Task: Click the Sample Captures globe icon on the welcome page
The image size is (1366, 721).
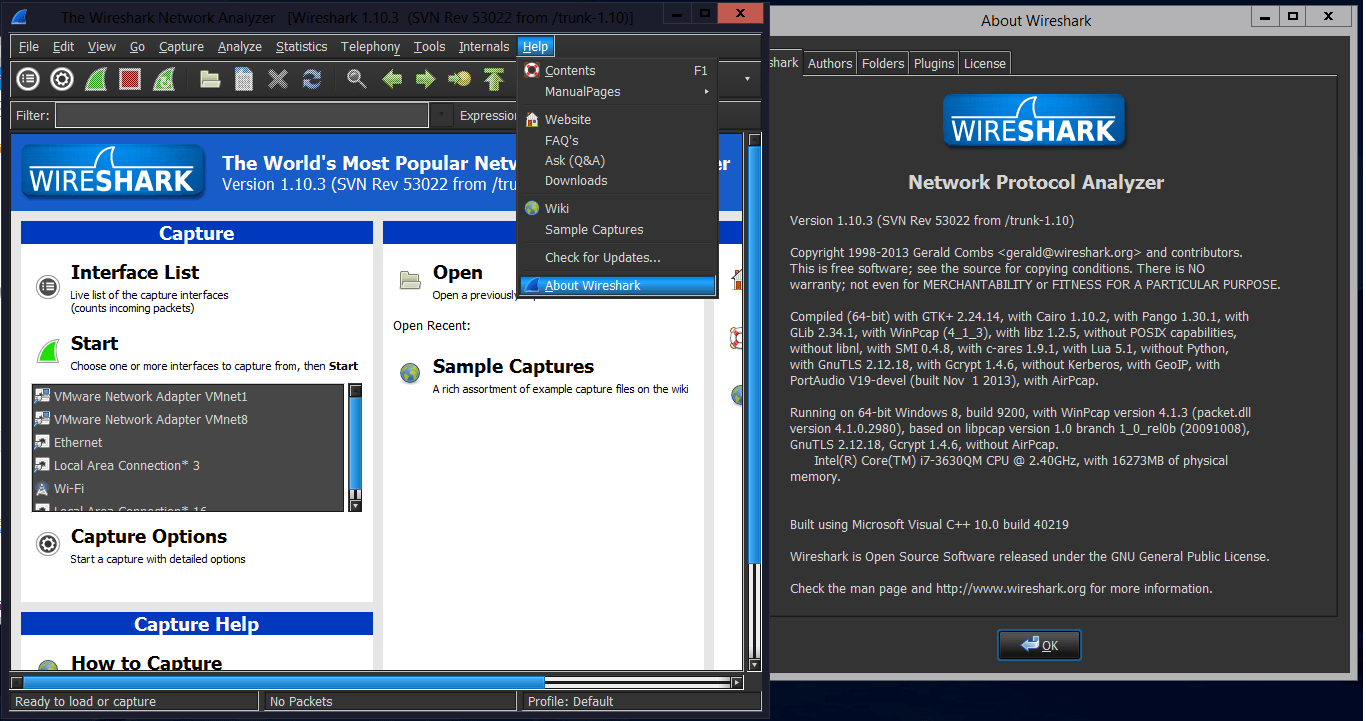Action: [410, 374]
